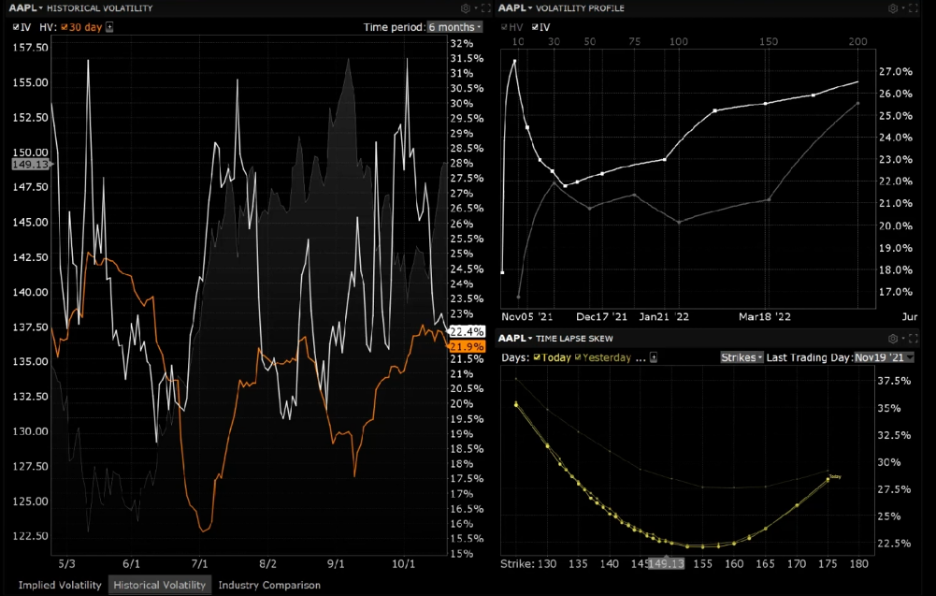Click the Mar18 '22 expiry label
This screenshot has height=596, width=936.
coord(765,317)
